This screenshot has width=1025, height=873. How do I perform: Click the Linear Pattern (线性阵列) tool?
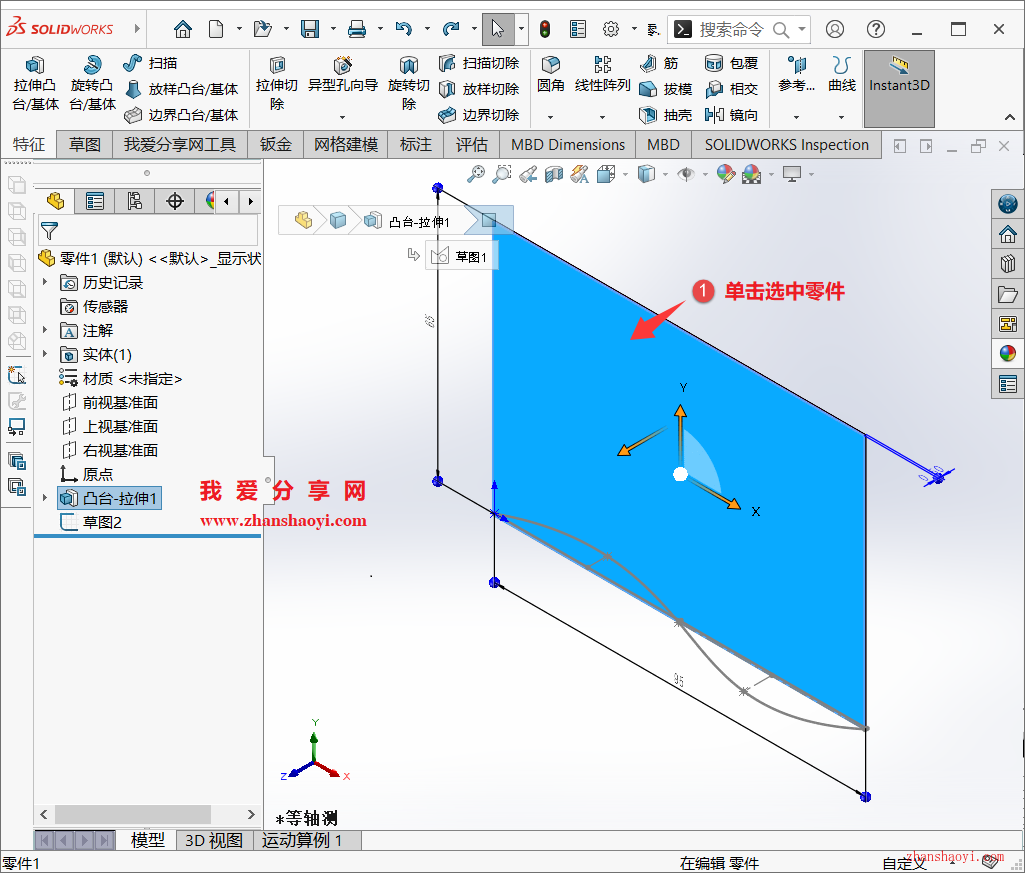[602, 74]
